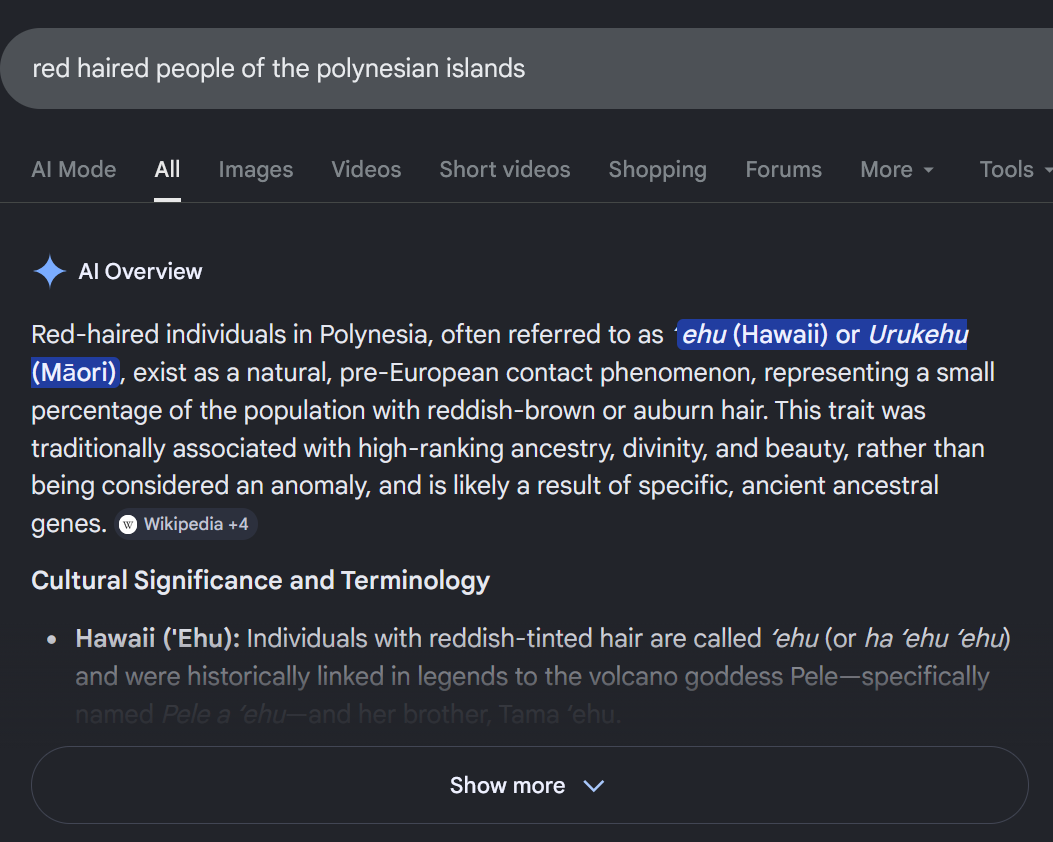Click the Cultural Significance and Terminology heading

click(261, 581)
